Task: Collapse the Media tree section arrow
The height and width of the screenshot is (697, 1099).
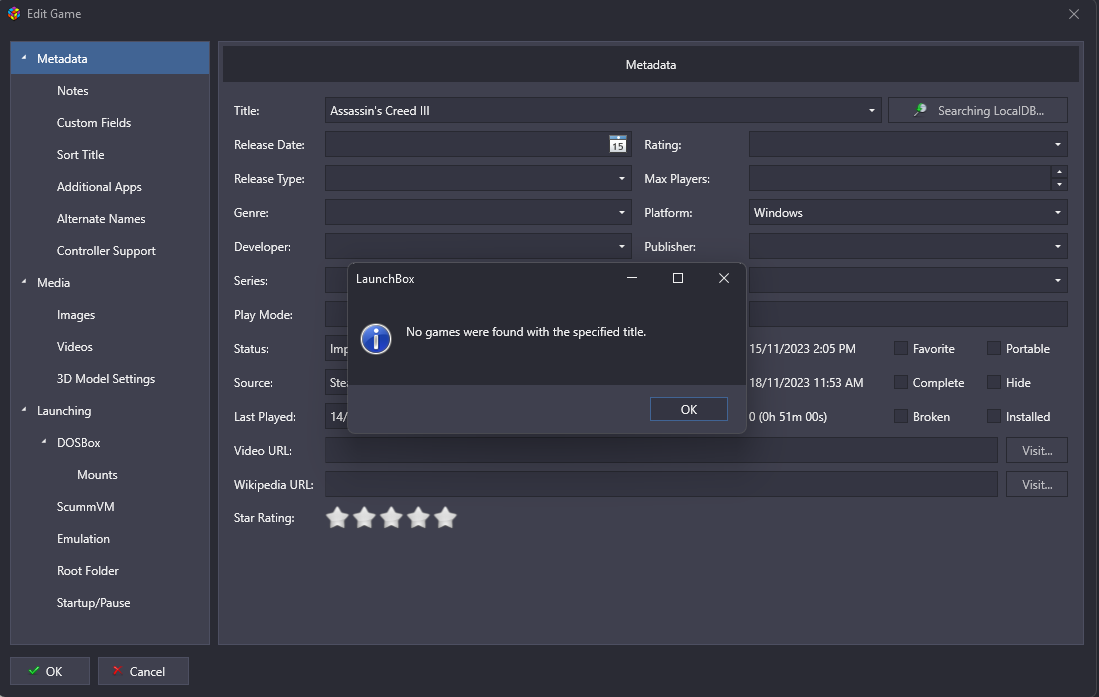Action: [x=24, y=282]
